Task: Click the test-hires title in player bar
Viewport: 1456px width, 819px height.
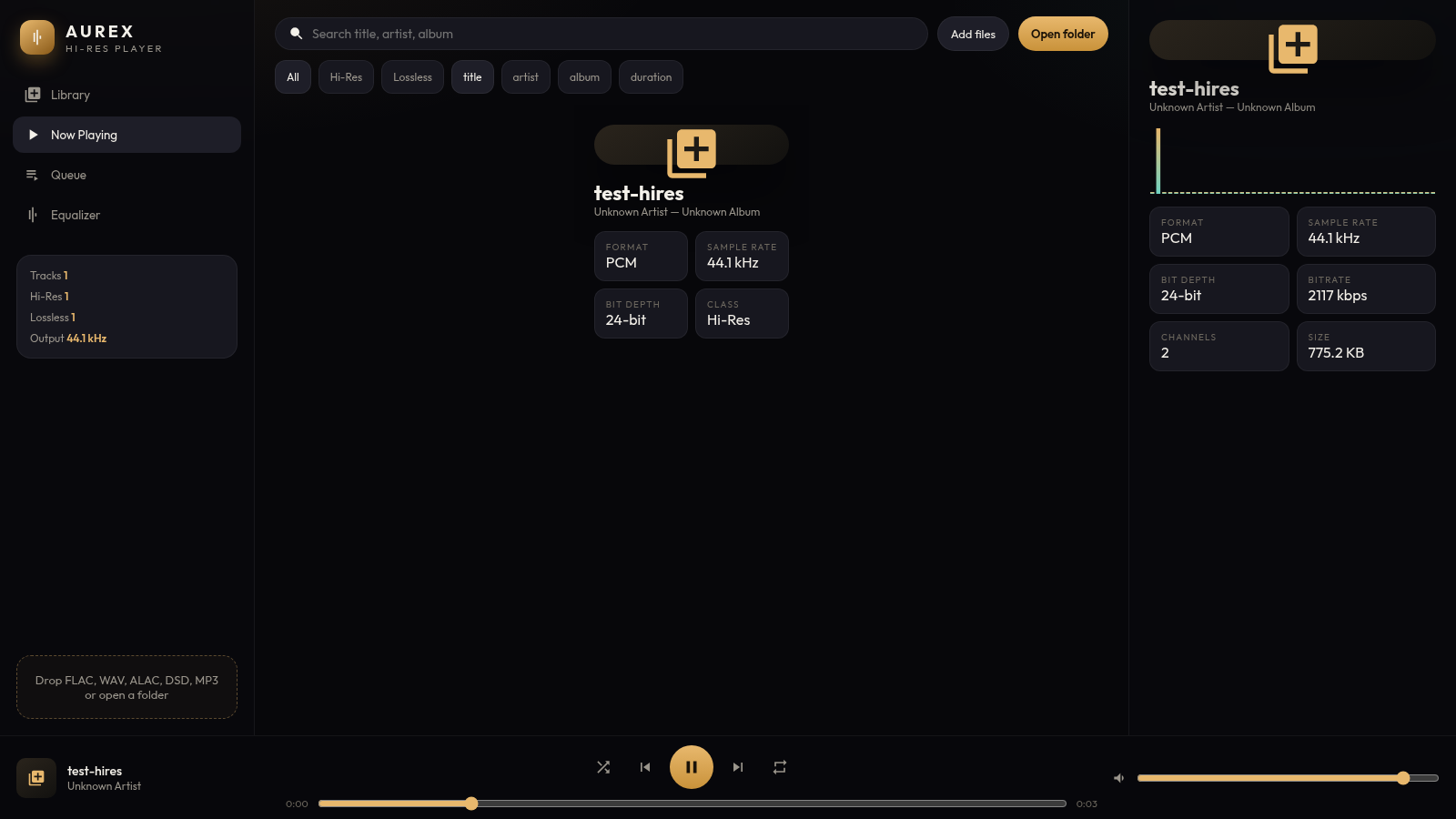Action: coord(95,771)
